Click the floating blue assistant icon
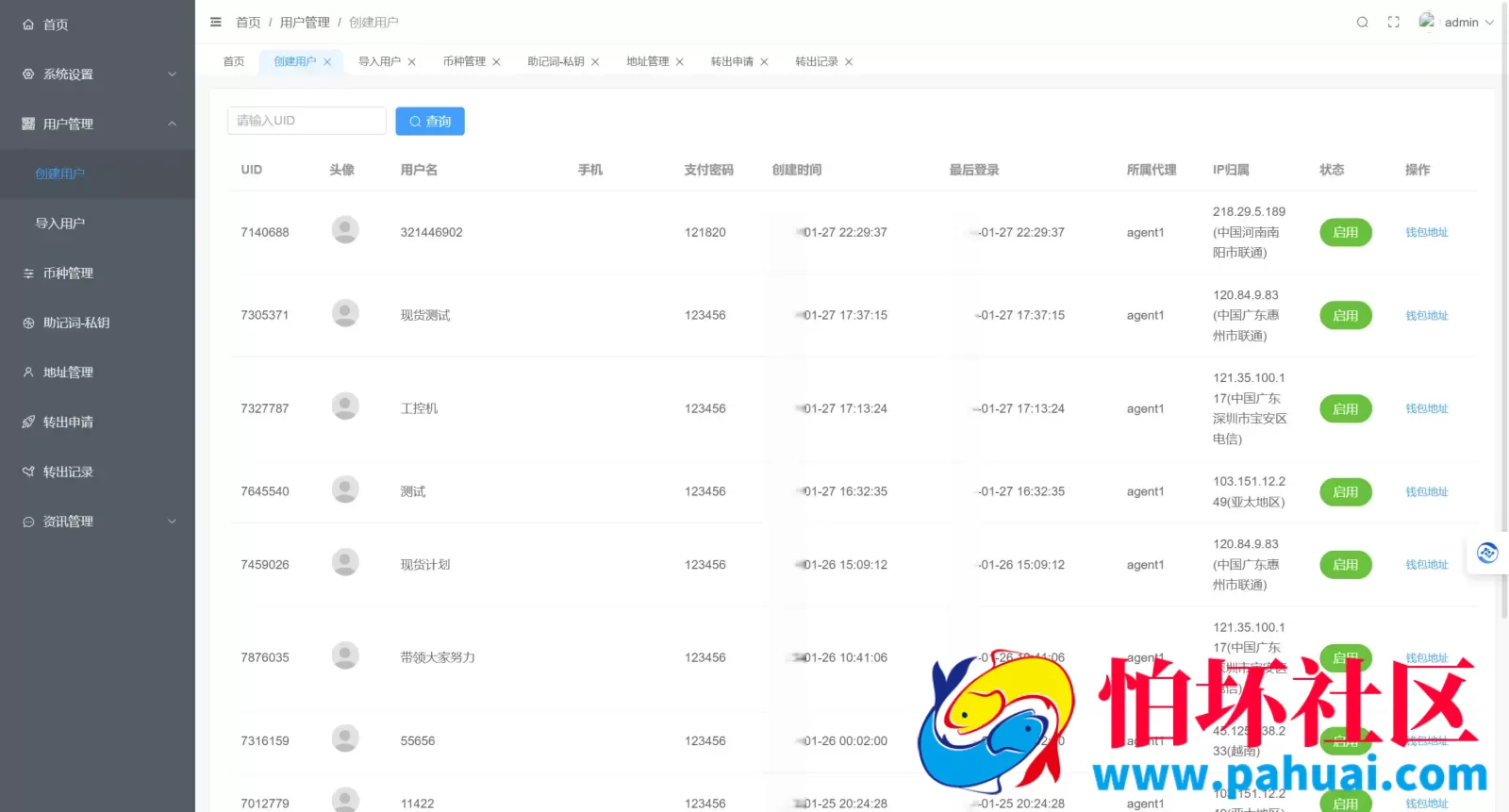 (1487, 553)
